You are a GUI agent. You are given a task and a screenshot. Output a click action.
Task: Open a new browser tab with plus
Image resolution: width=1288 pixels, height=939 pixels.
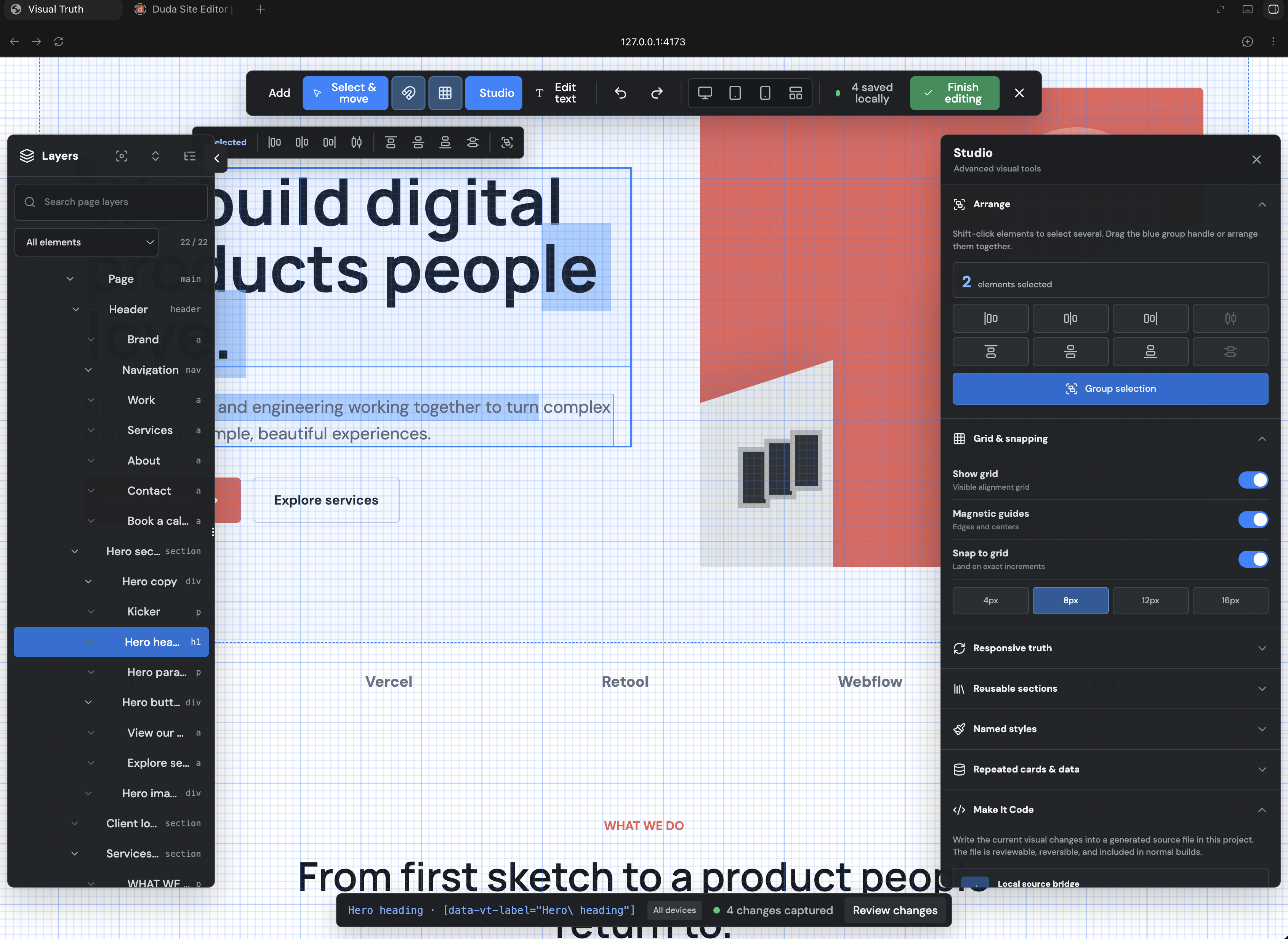(x=260, y=9)
